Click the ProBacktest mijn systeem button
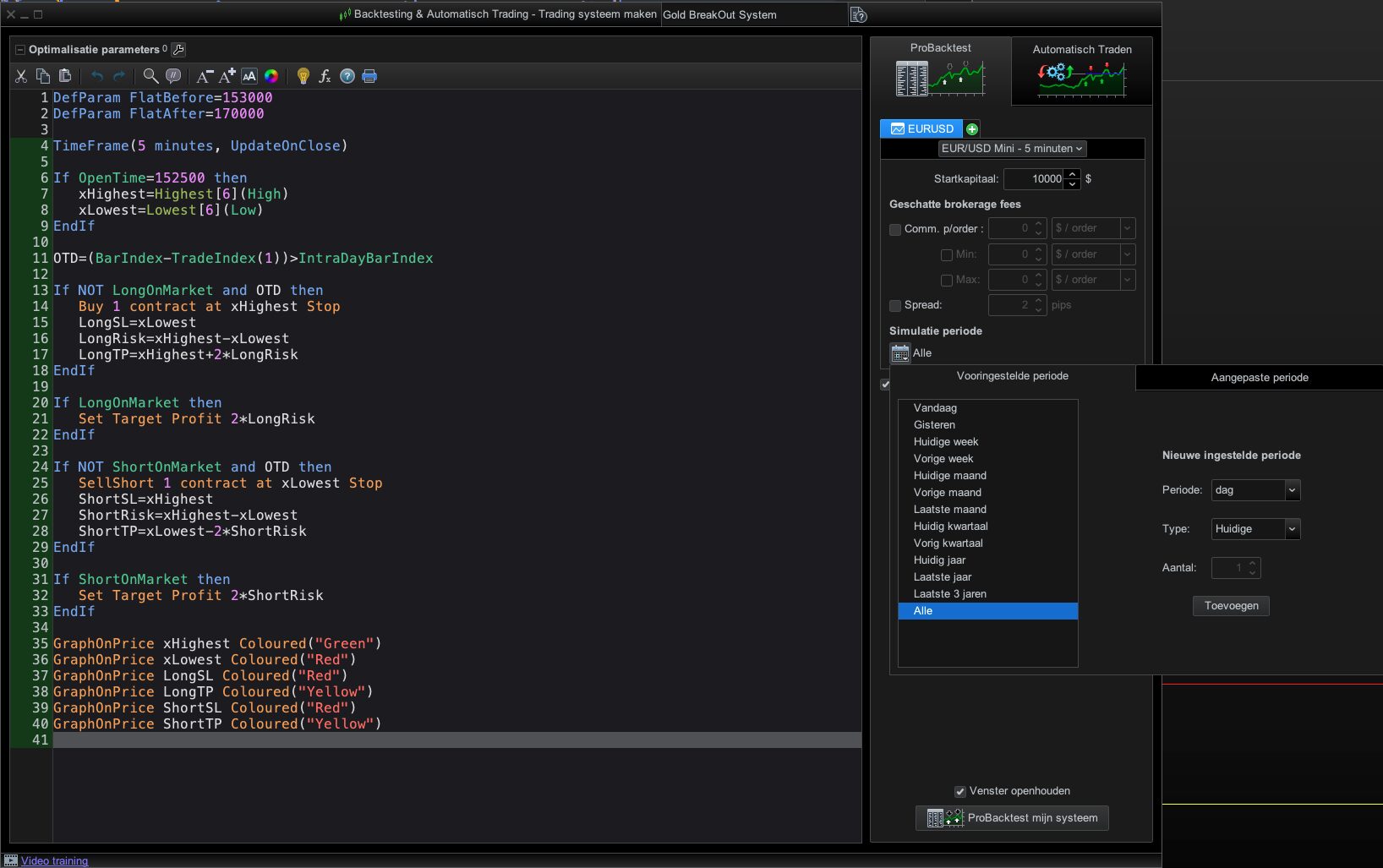1383x868 pixels. (x=1012, y=818)
